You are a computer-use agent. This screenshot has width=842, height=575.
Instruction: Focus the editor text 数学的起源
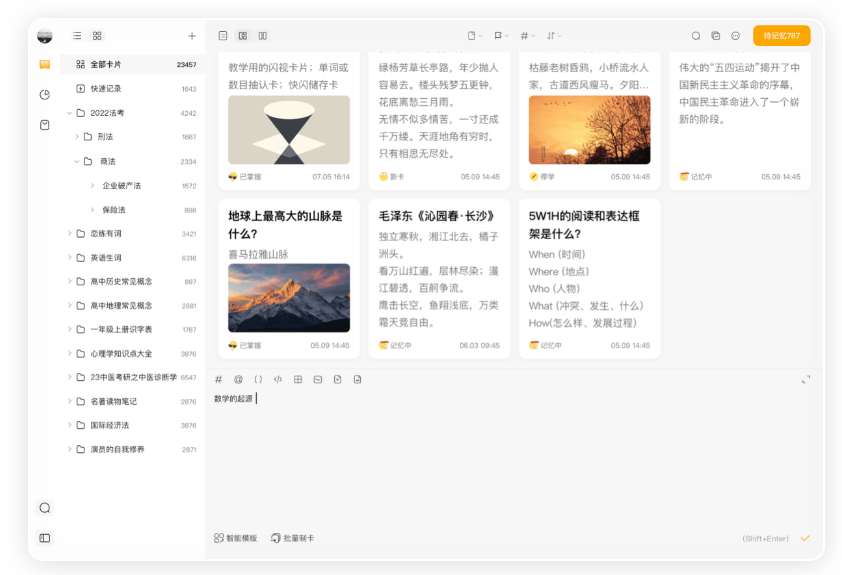pos(233,398)
